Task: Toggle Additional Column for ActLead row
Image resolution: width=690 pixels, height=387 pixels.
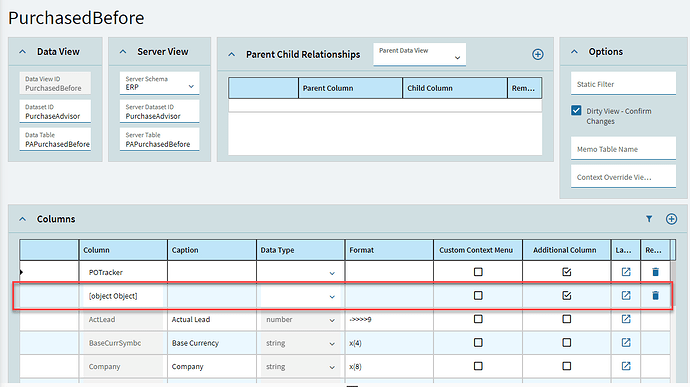Action: click(566, 319)
